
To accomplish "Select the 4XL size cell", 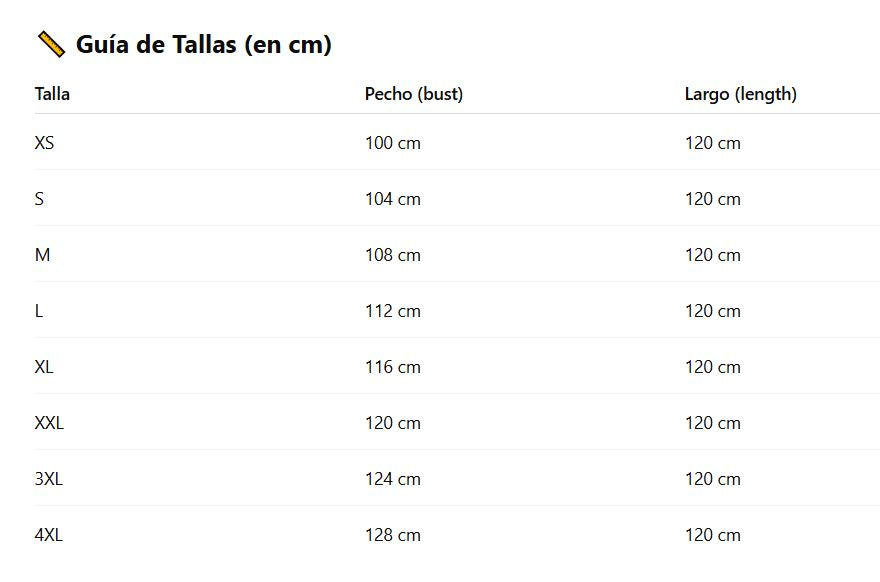I will (x=49, y=535).
